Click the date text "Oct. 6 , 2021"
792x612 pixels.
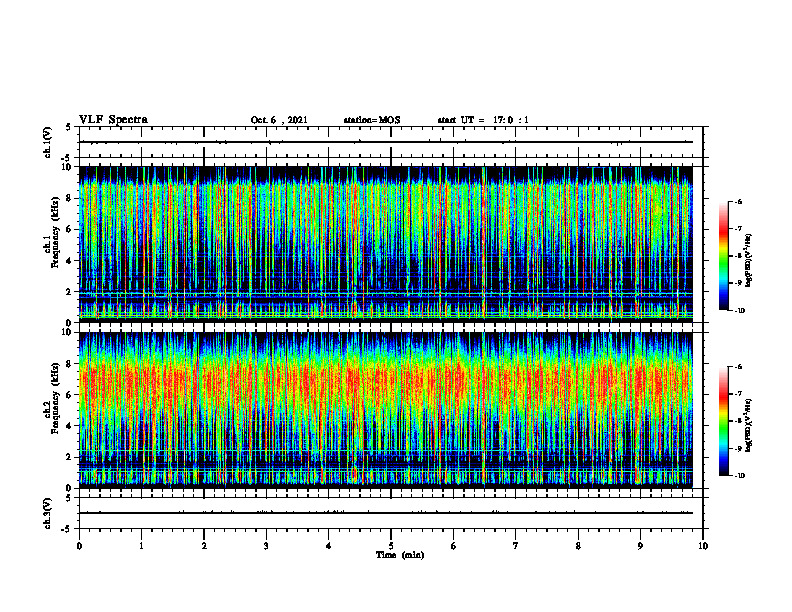pos(279,120)
